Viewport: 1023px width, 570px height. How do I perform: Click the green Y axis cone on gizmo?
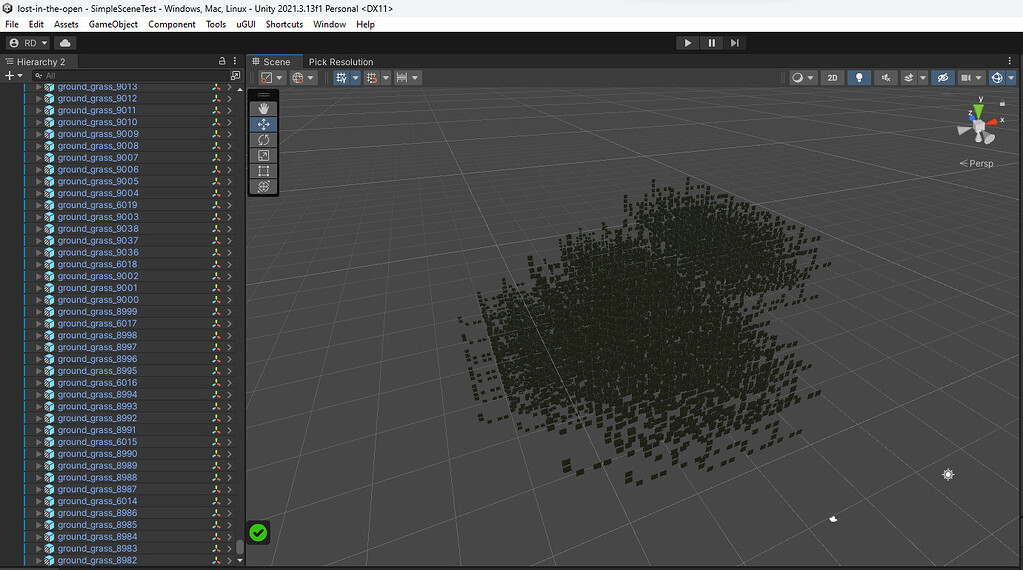tap(978, 112)
